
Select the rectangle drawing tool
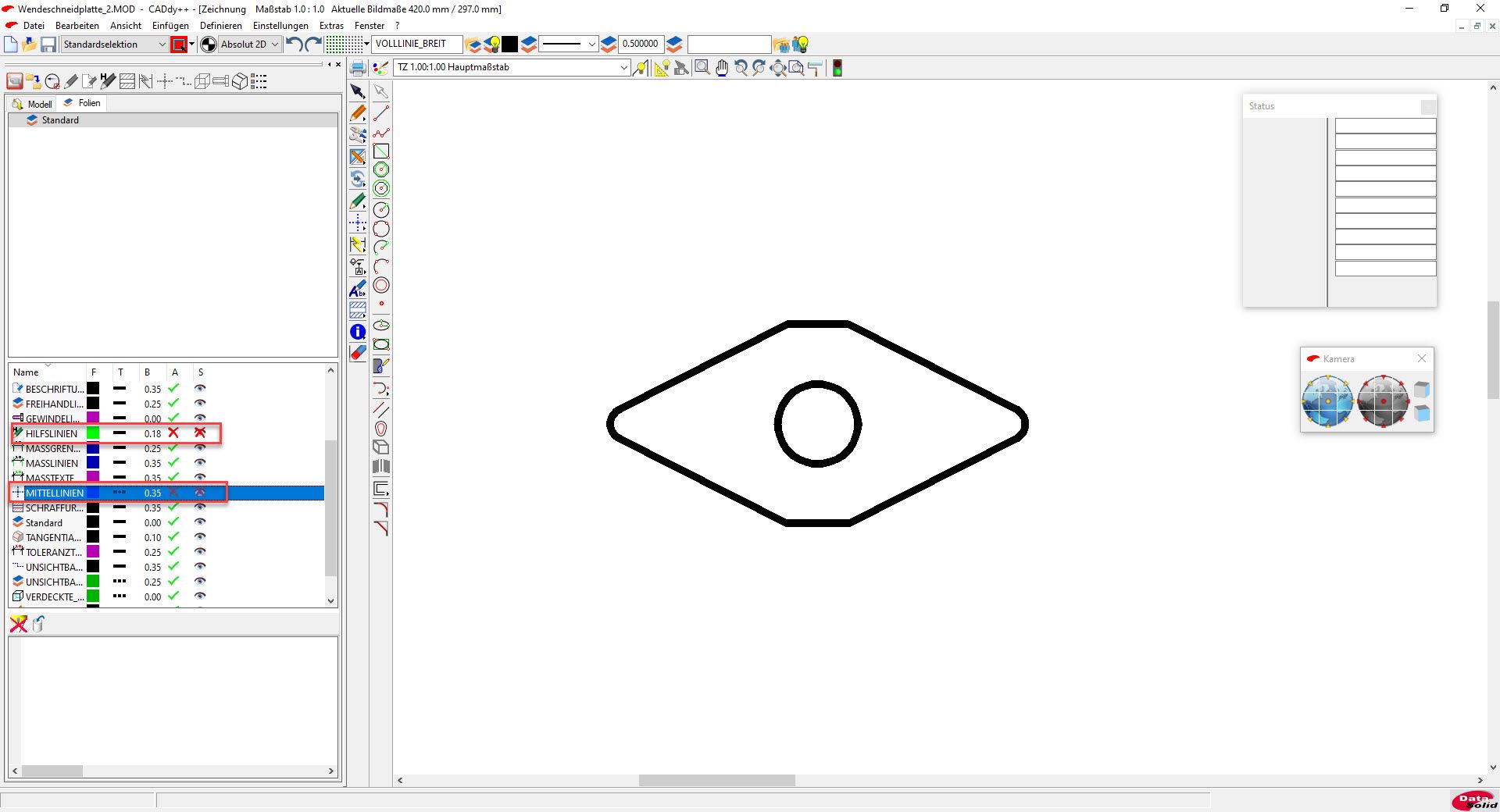381,151
